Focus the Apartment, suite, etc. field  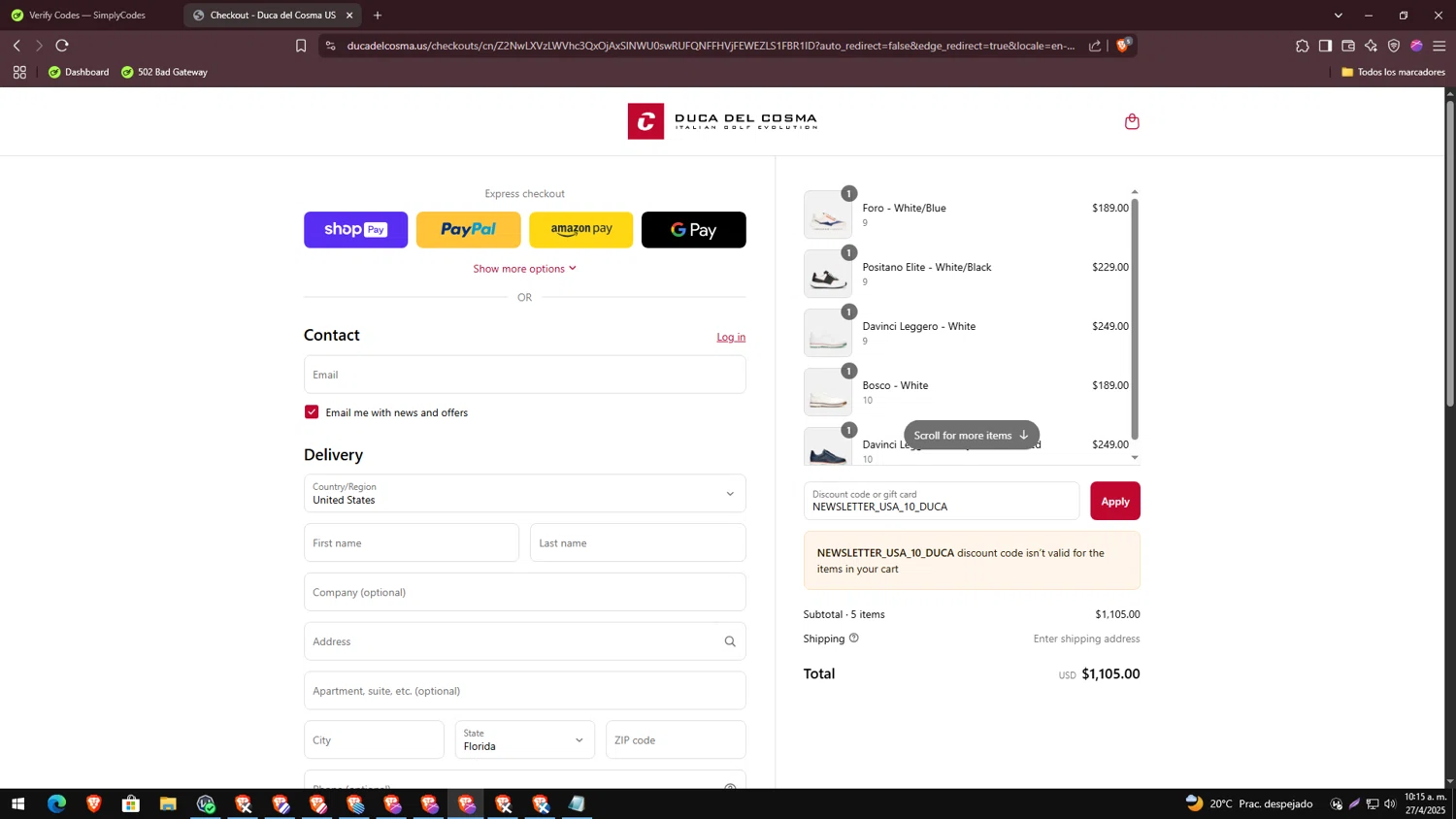[524, 691]
